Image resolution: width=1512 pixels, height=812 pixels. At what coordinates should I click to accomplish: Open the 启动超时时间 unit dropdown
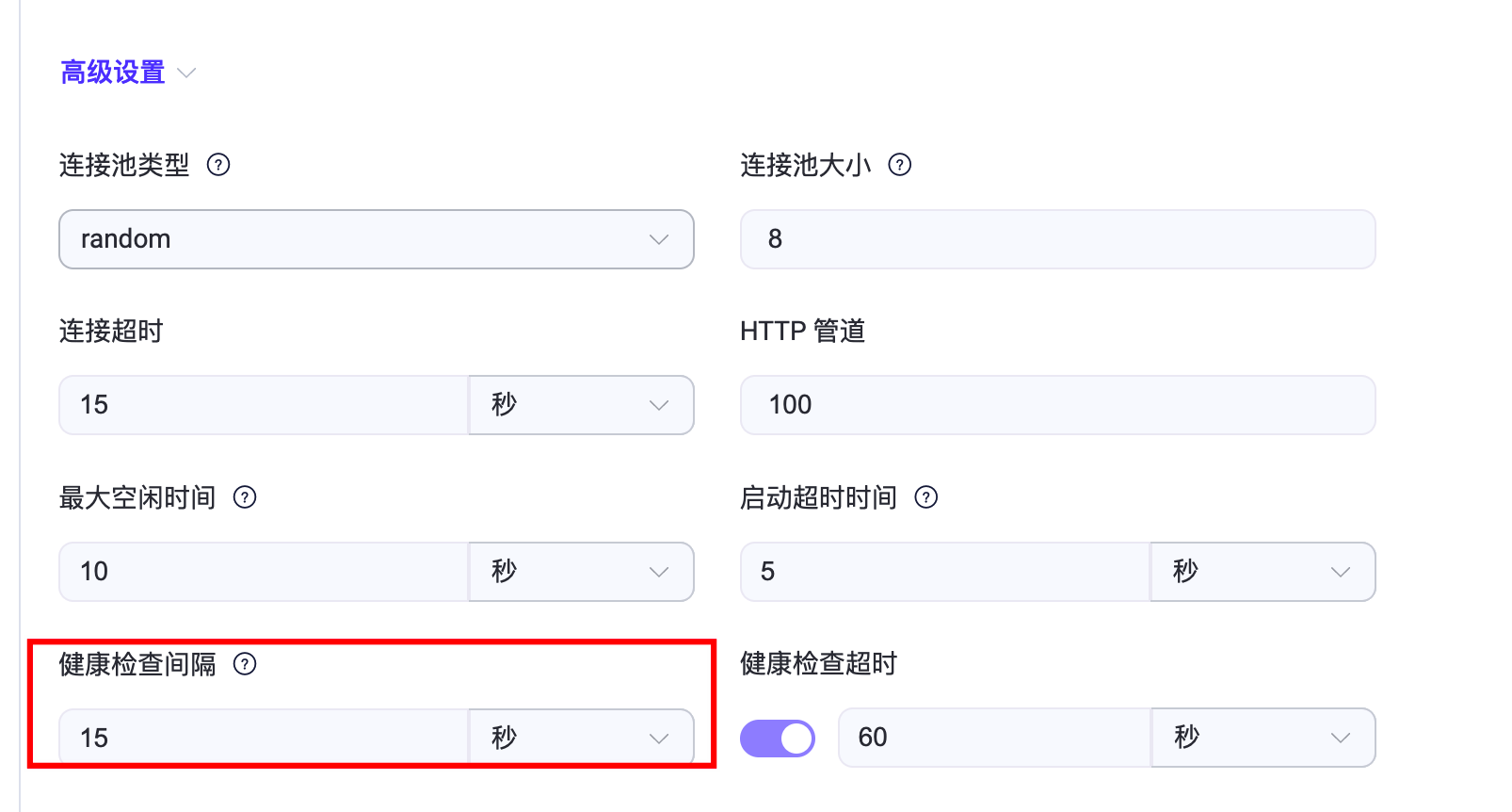click(1263, 572)
